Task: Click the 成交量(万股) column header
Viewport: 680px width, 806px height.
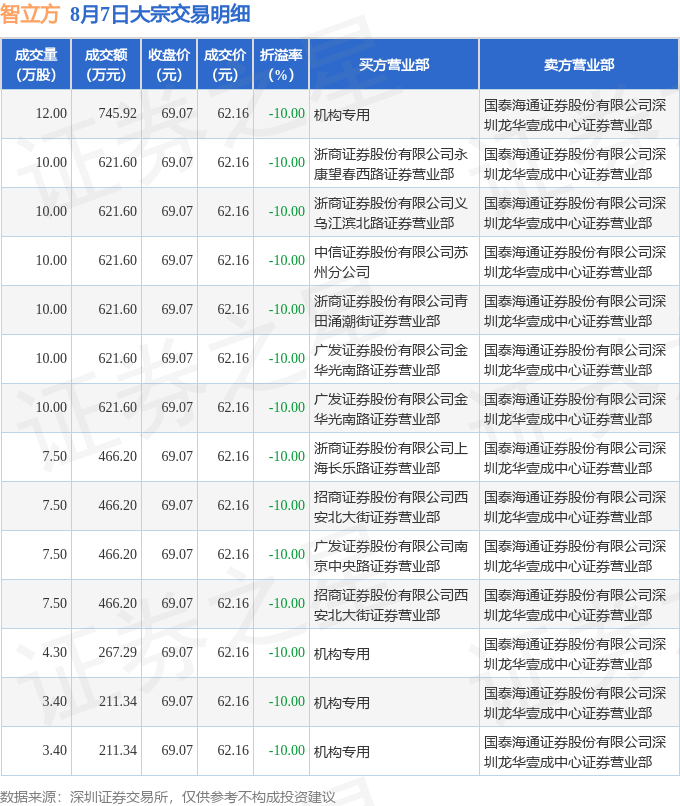Action: tap(36, 65)
